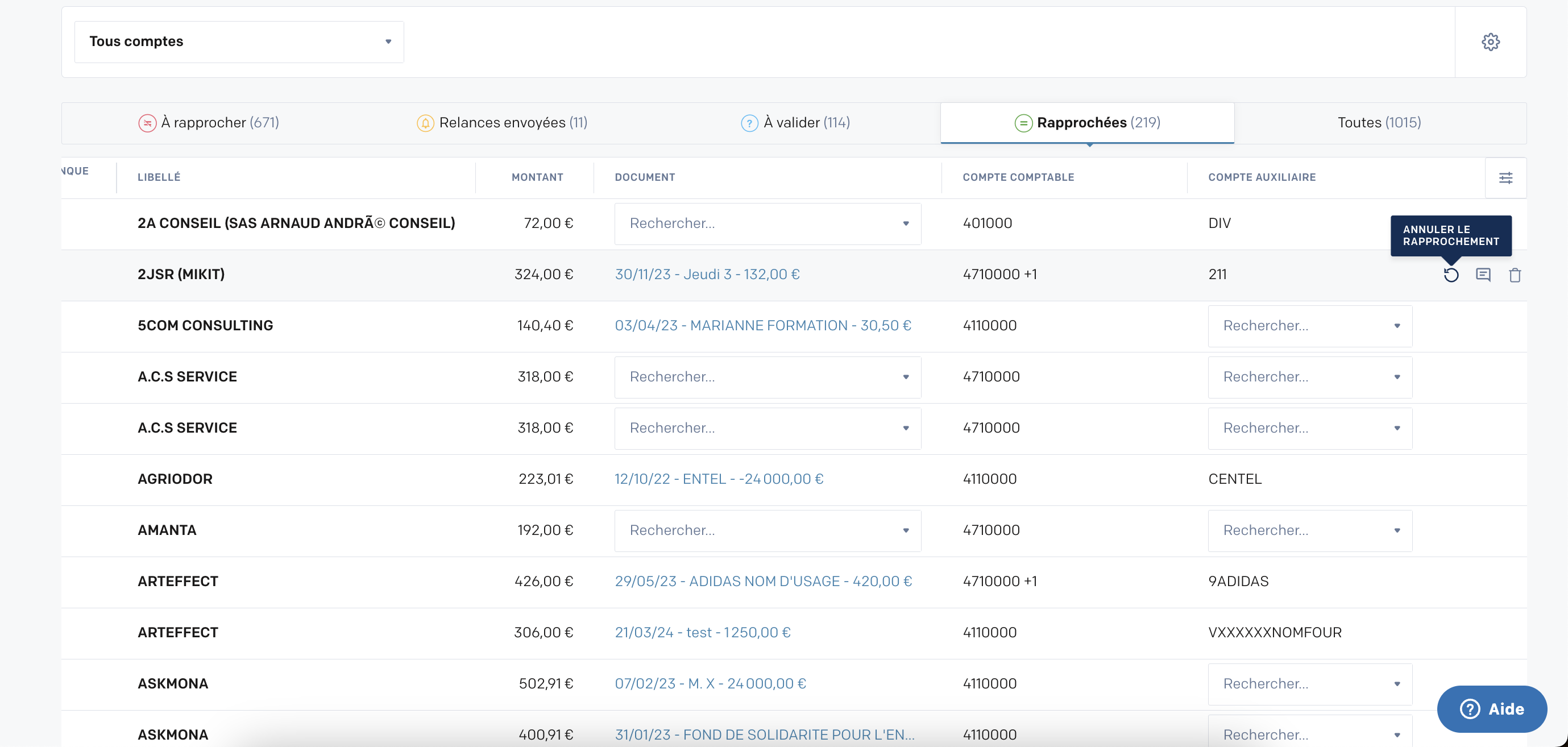Open auxiliary account dropdown for first A.C.S SERVICE

tap(1310, 377)
